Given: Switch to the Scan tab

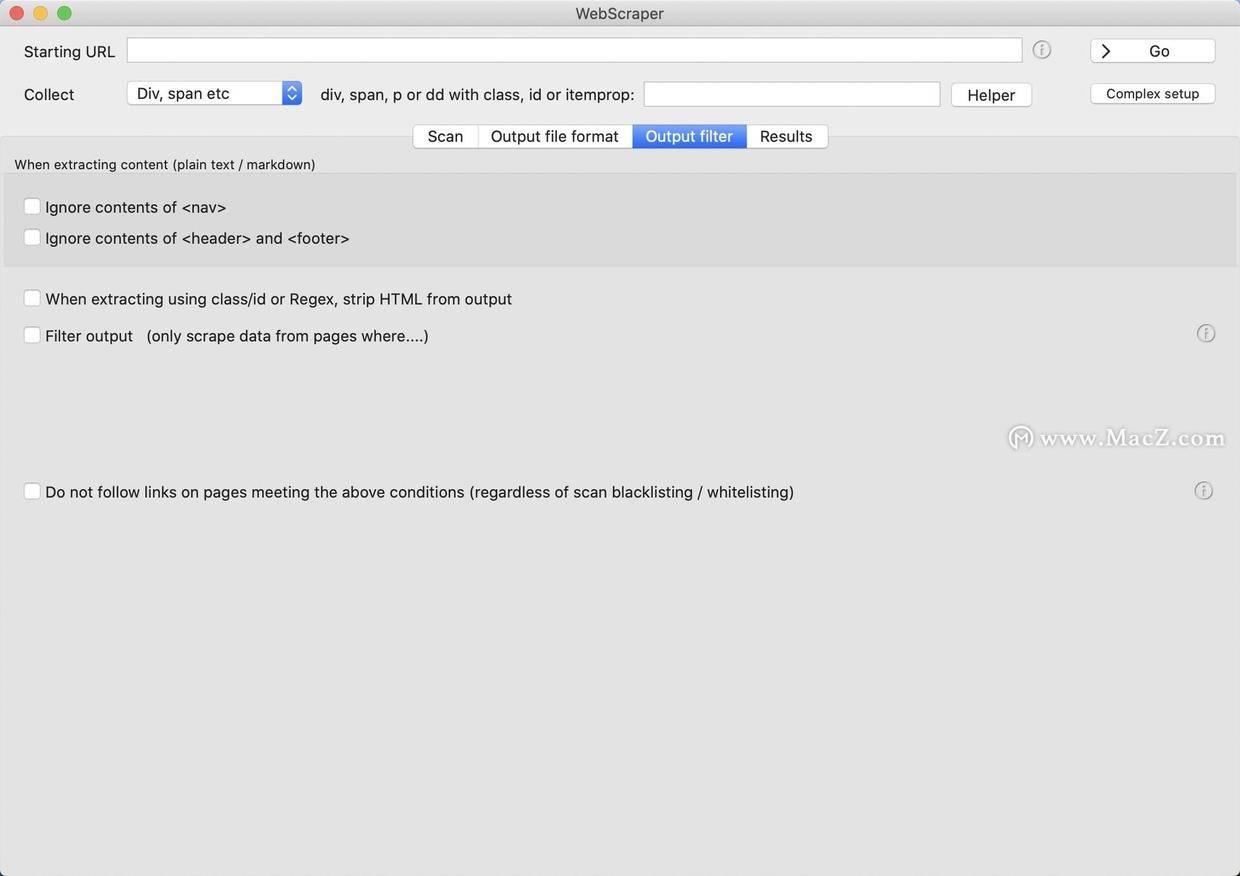Looking at the screenshot, I should [445, 136].
